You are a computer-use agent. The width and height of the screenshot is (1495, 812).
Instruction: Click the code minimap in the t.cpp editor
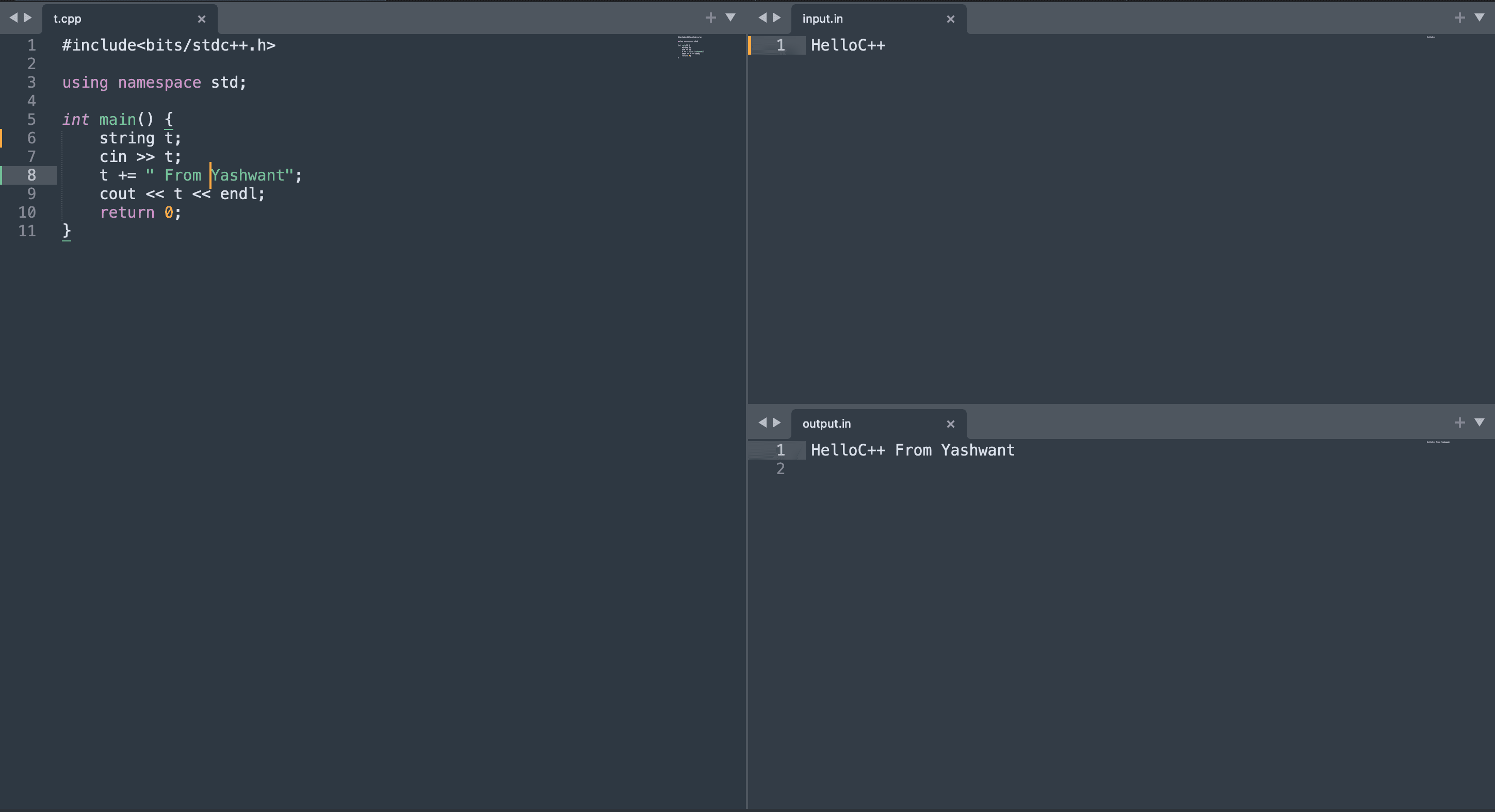691,46
